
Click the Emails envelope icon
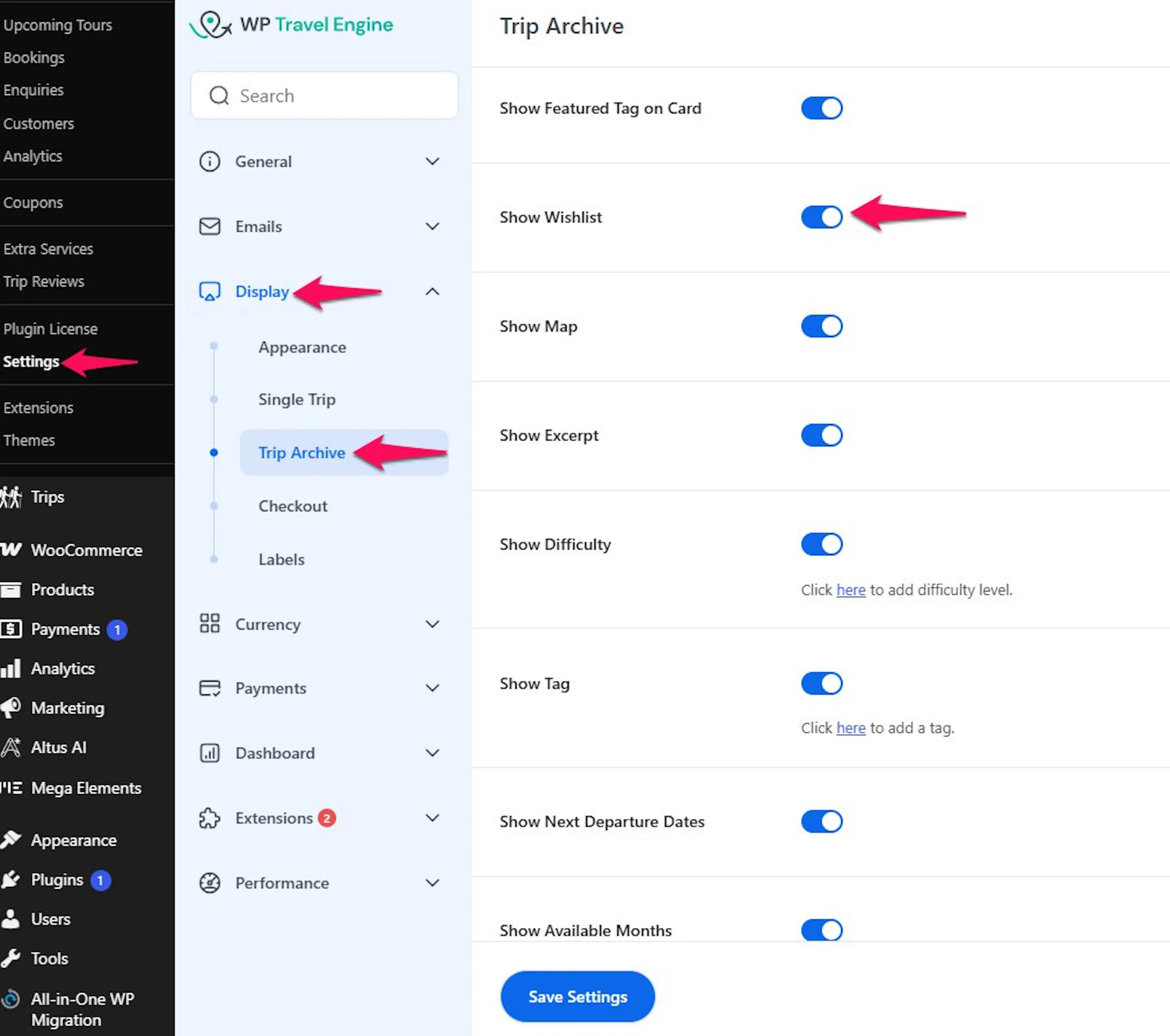210,226
